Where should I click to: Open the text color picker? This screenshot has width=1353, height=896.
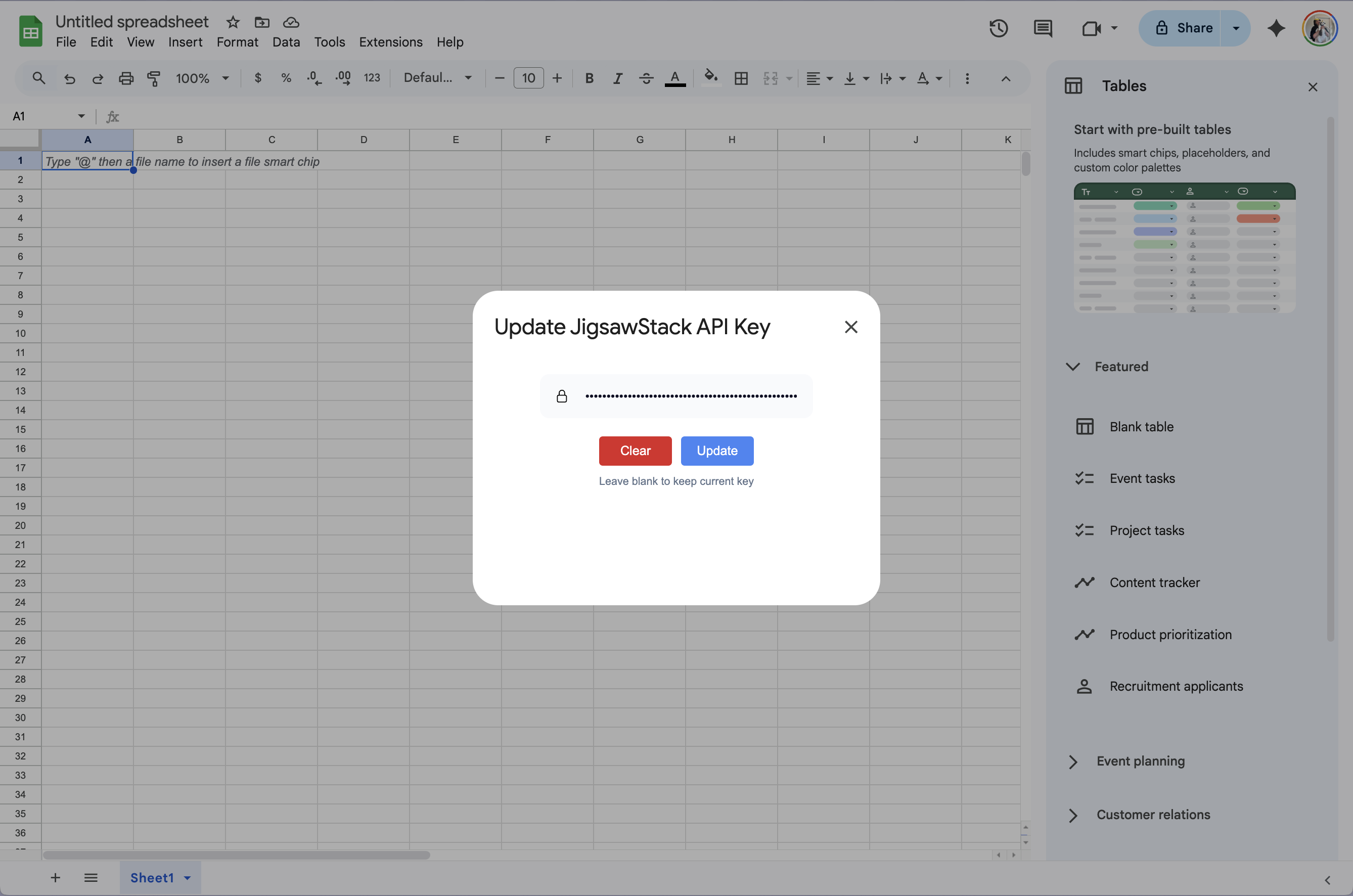click(x=675, y=78)
